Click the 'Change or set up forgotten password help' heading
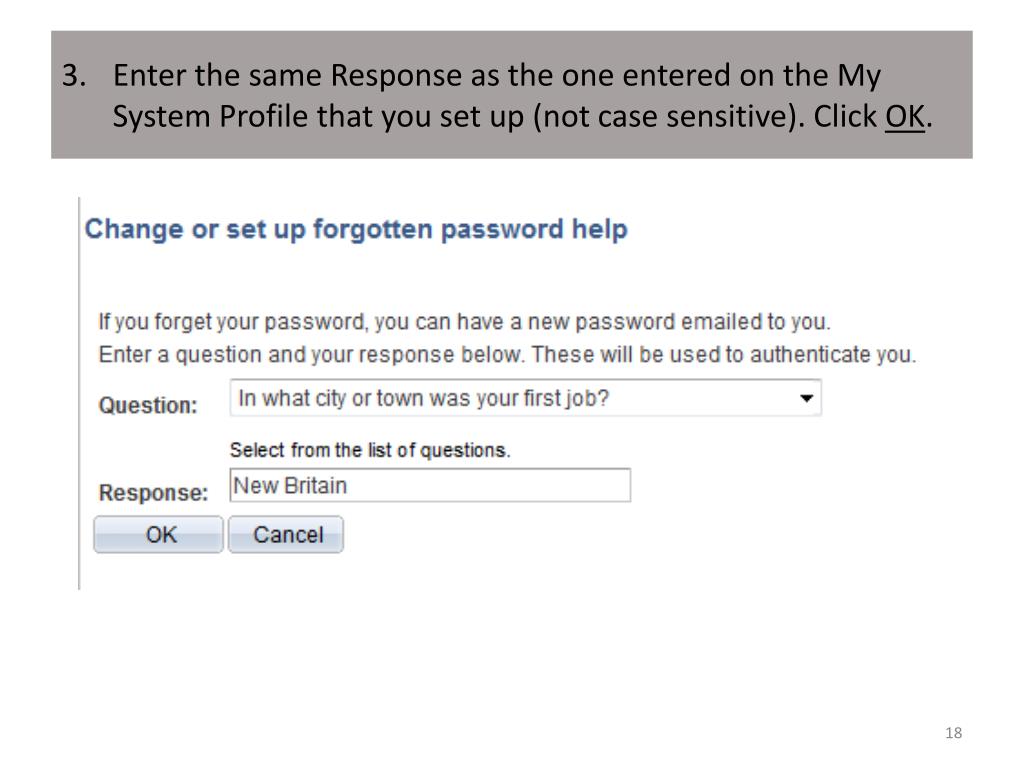The image size is (1024, 768). [x=356, y=229]
